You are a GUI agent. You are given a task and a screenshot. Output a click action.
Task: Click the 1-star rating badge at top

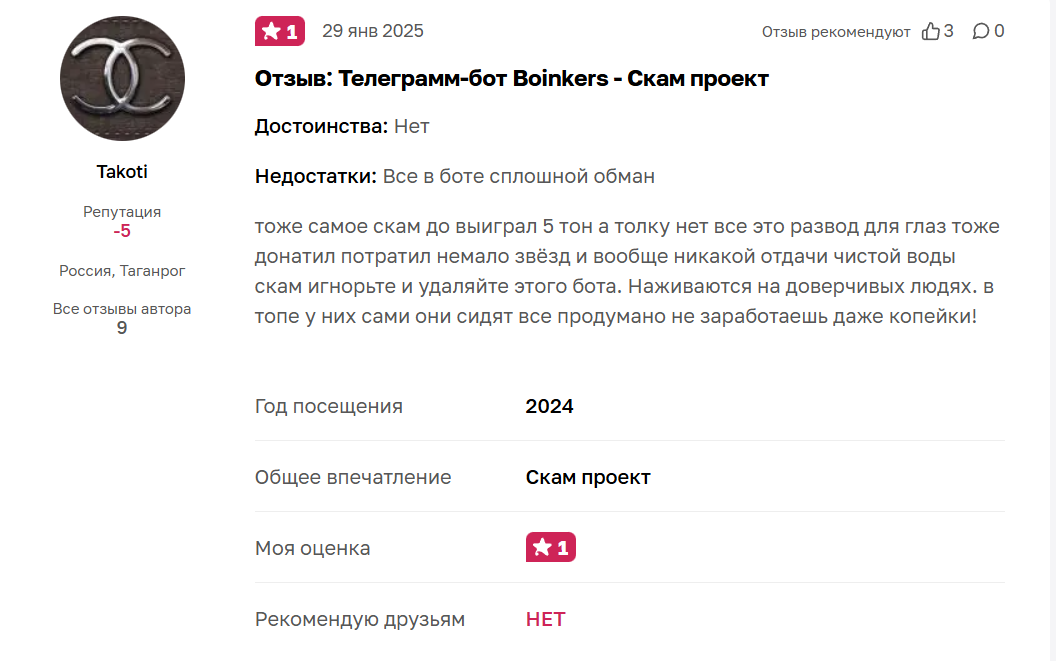point(280,31)
